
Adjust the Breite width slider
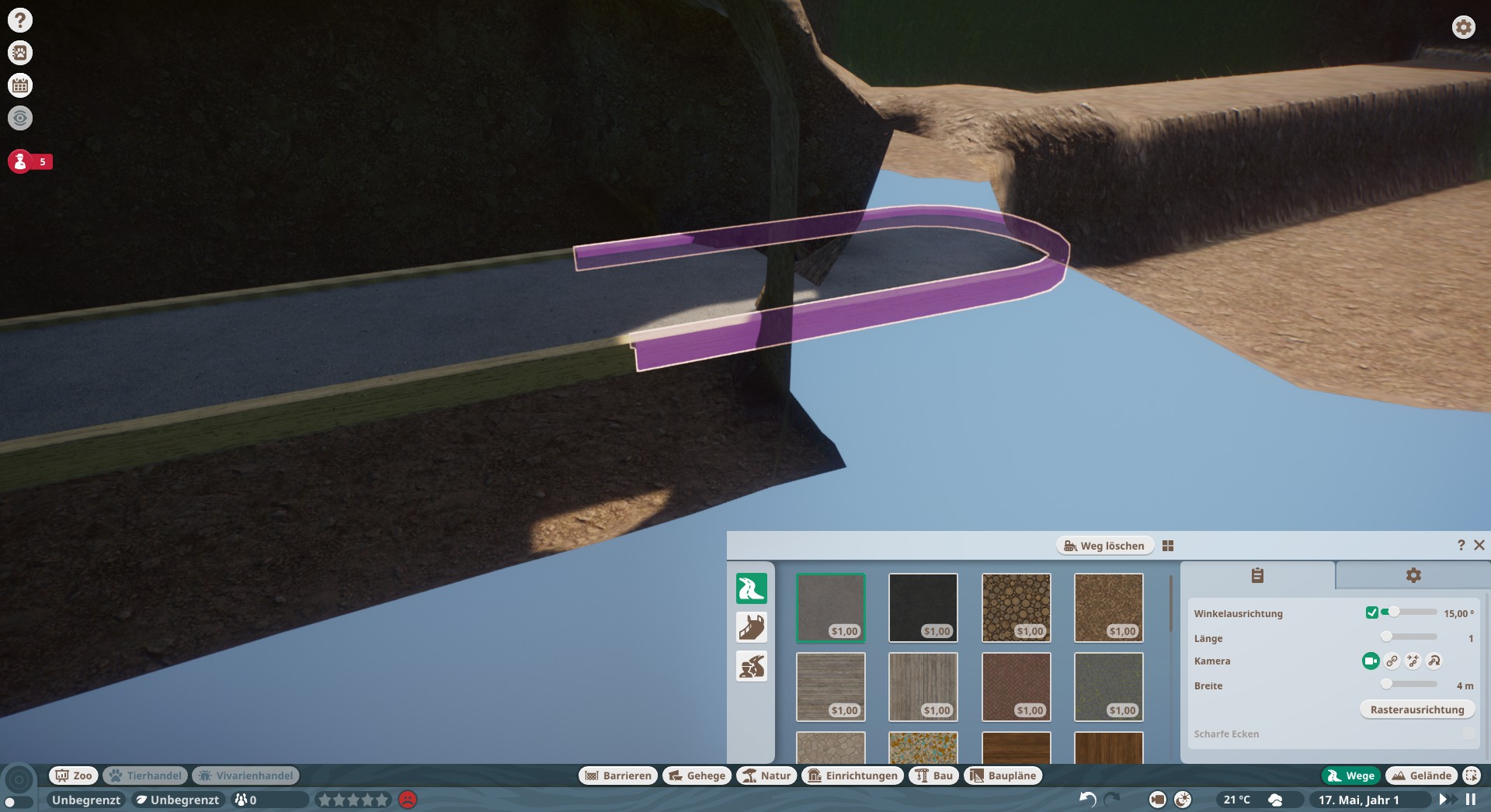pyautogui.click(x=1409, y=684)
